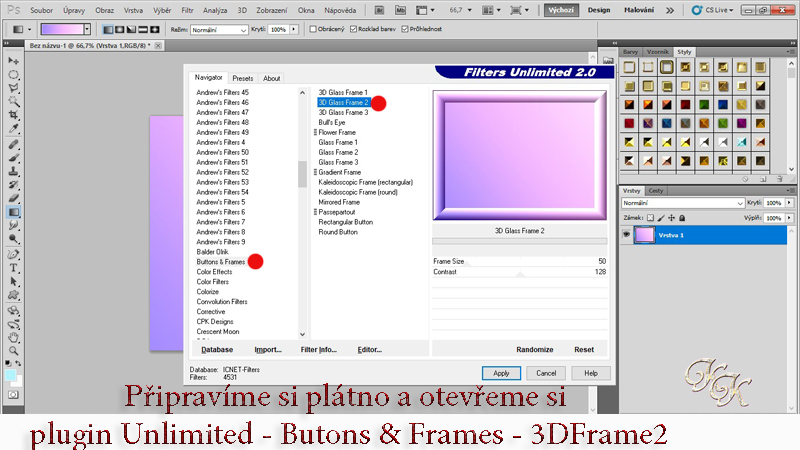Choose linear gradient type in options bar
Image resolution: width=800 pixels, height=450 pixels.
108,30
